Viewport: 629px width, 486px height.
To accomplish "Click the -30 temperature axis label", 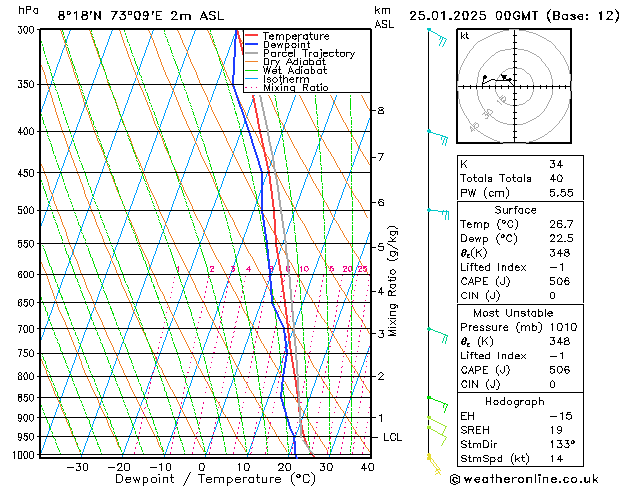I will click(x=77, y=467).
